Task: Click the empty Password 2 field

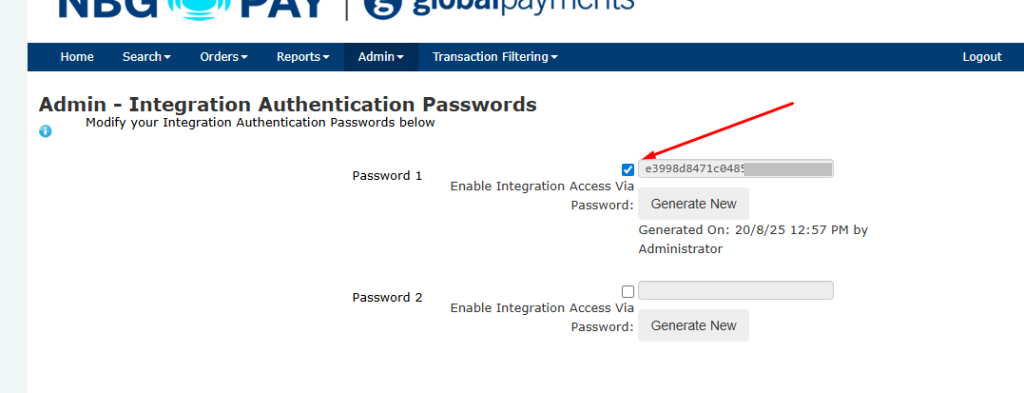Action: [736, 290]
